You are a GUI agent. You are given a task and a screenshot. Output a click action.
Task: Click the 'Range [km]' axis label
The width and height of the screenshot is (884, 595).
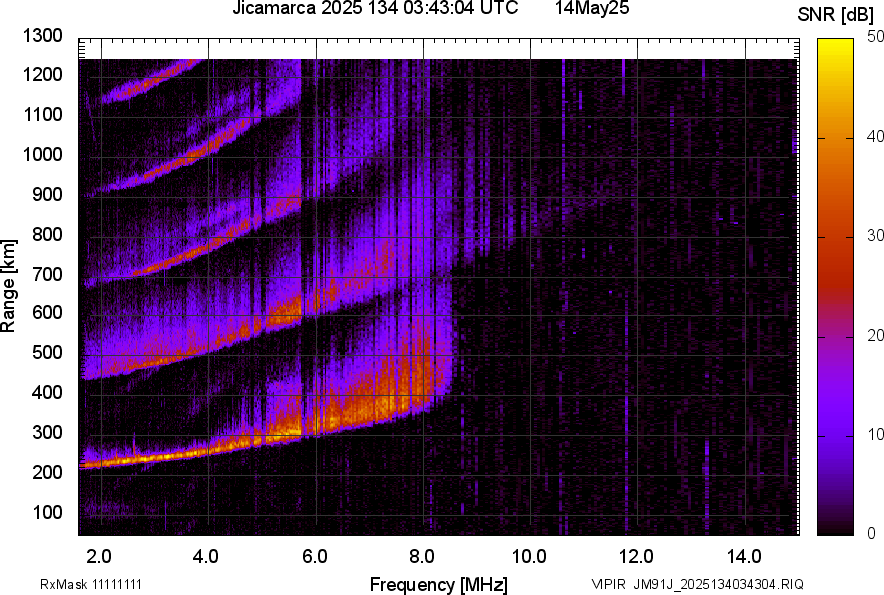(8, 286)
